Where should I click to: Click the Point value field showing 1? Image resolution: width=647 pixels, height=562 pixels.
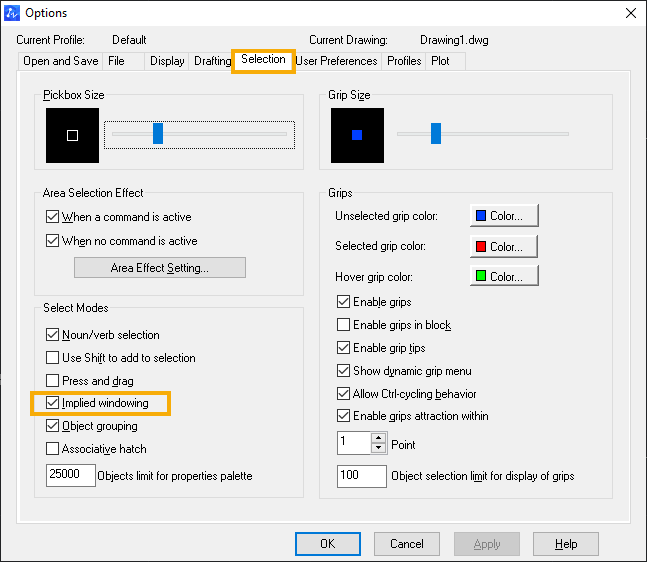click(x=354, y=443)
